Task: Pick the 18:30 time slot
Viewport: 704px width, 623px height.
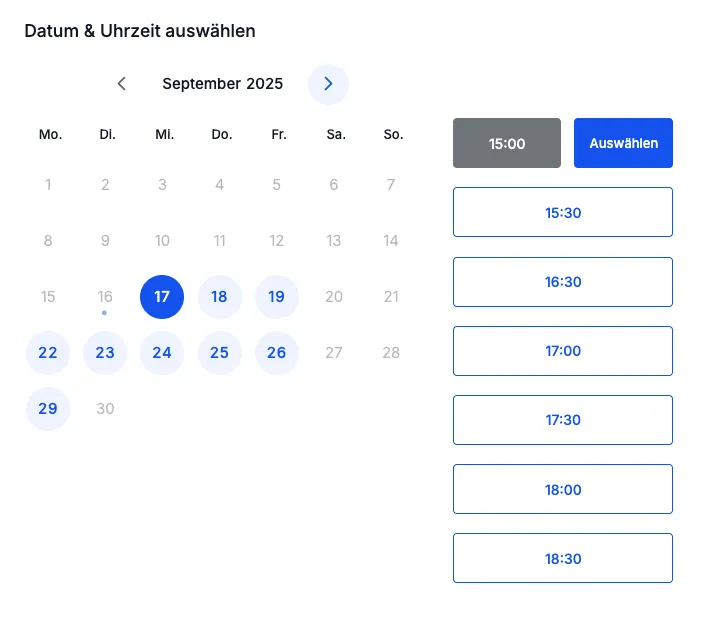Action: [x=563, y=558]
